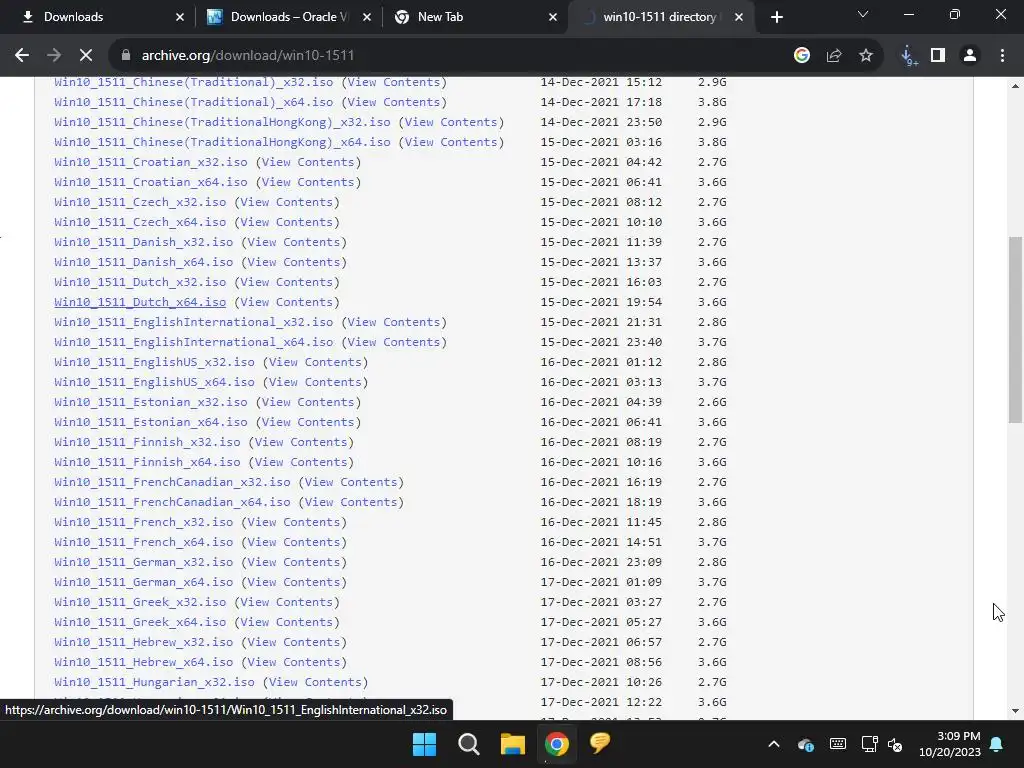The height and width of the screenshot is (768, 1024).
Task: View Contents of Win10_1511_Dutch_x32.iso
Action: 287,282
